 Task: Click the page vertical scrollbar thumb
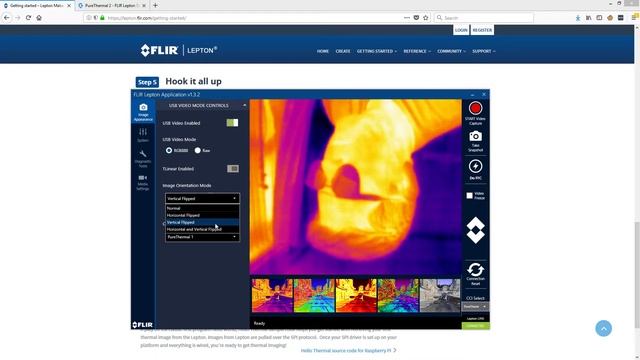[637, 275]
